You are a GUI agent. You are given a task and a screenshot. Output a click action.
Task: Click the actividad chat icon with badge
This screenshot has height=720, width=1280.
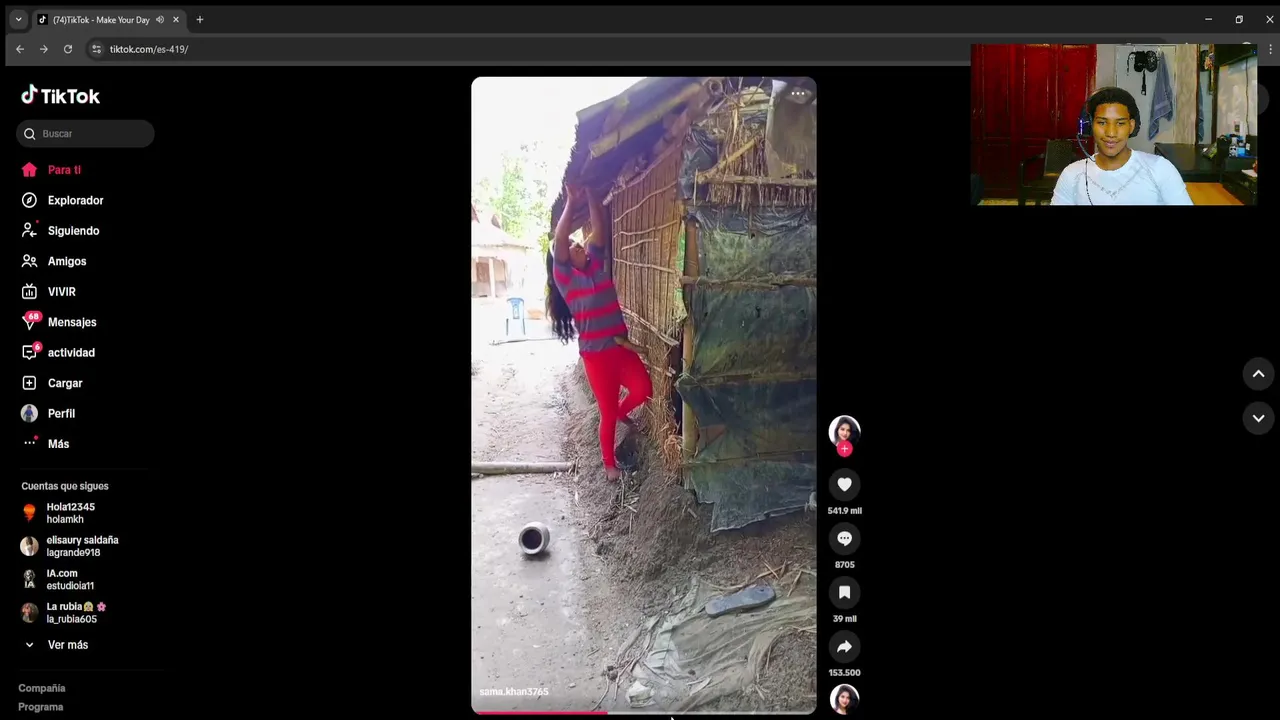pyautogui.click(x=30, y=353)
